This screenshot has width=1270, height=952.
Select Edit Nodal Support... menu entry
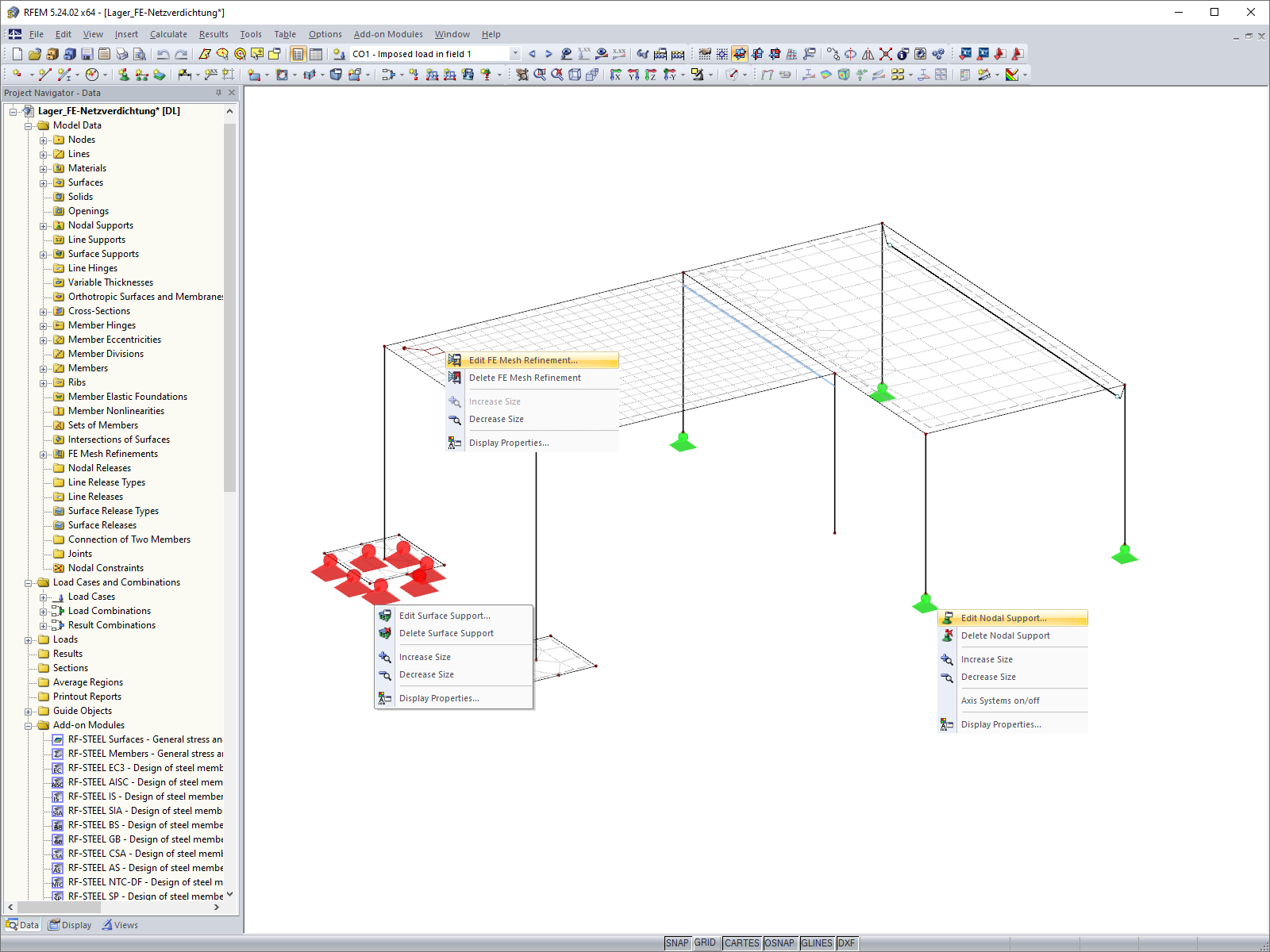(x=1013, y=618)
